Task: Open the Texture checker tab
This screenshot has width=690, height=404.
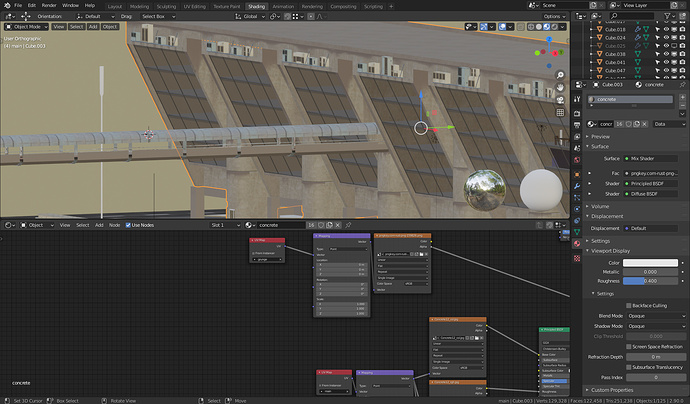Action: 577,258
